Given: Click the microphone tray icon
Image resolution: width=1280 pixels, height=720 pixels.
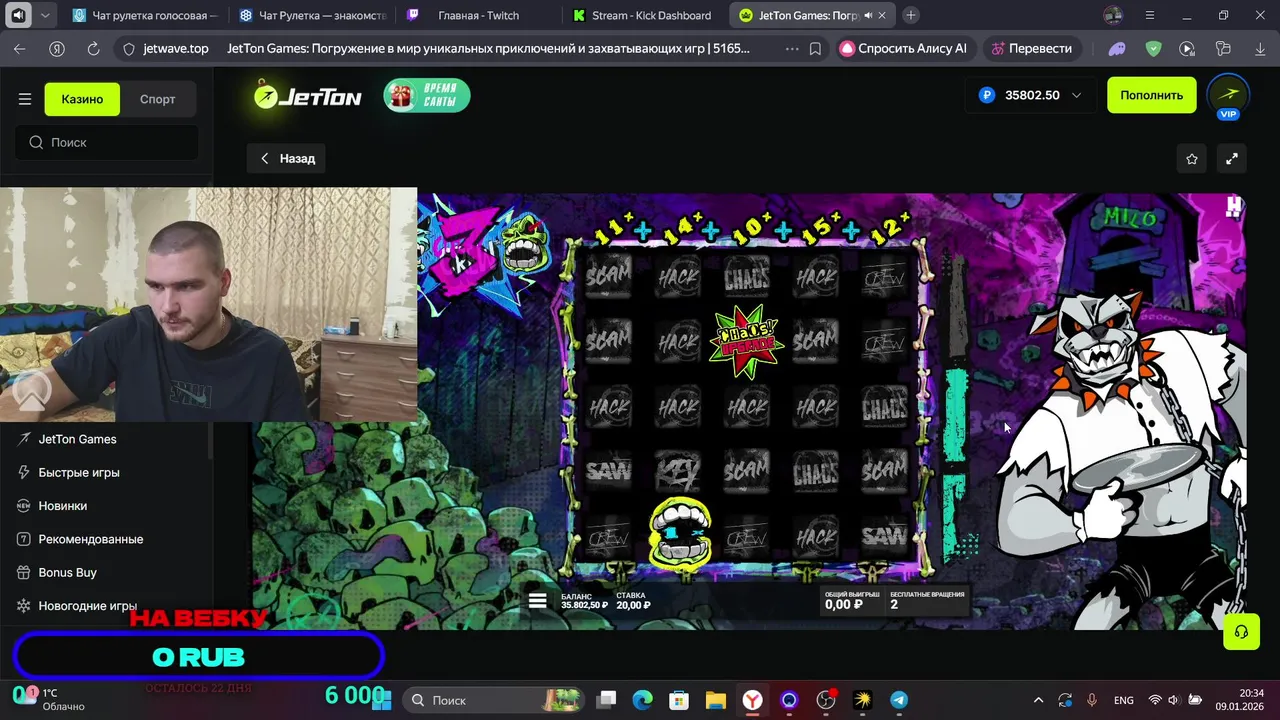Looking at the screenshot, I should point(1092,700).
